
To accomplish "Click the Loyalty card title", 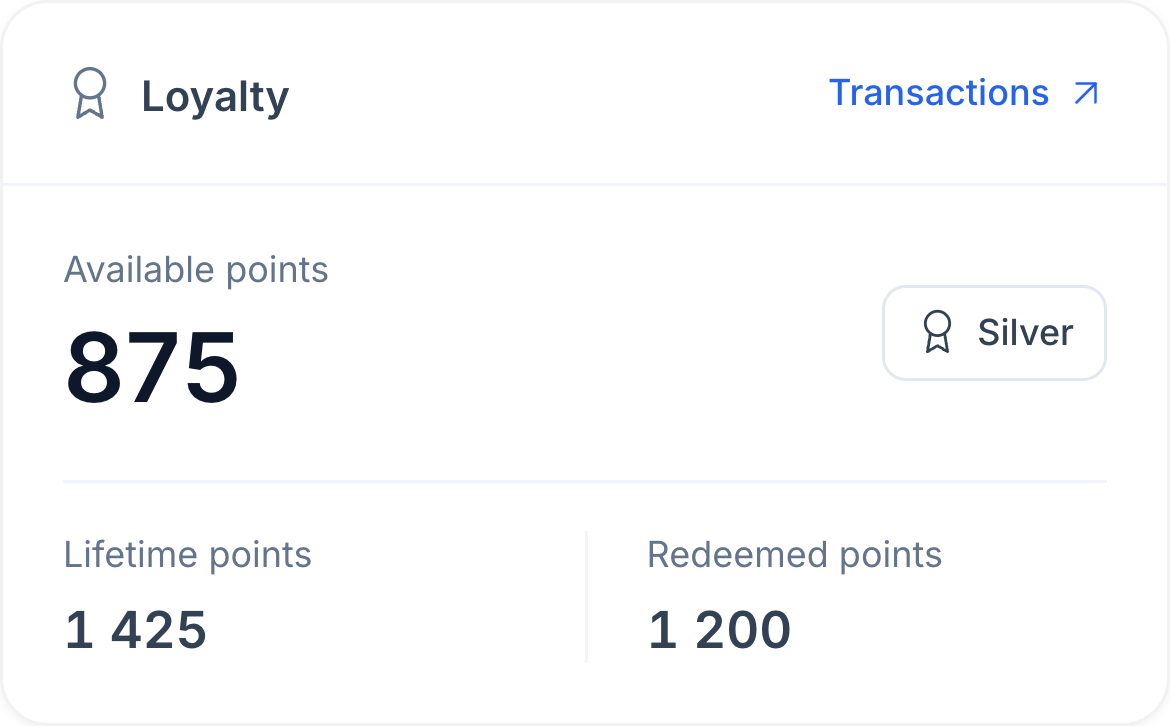I will point(215,98).
